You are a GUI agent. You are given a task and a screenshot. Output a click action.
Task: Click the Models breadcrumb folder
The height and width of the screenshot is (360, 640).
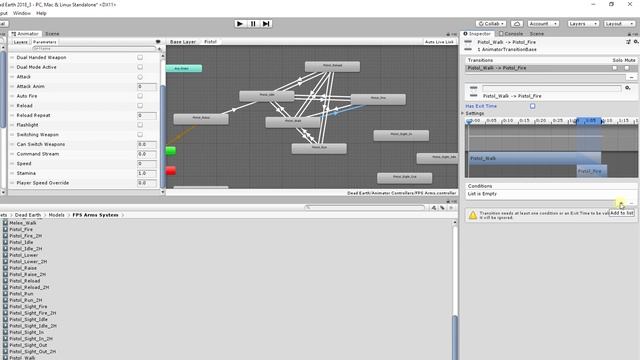point(56,215)
